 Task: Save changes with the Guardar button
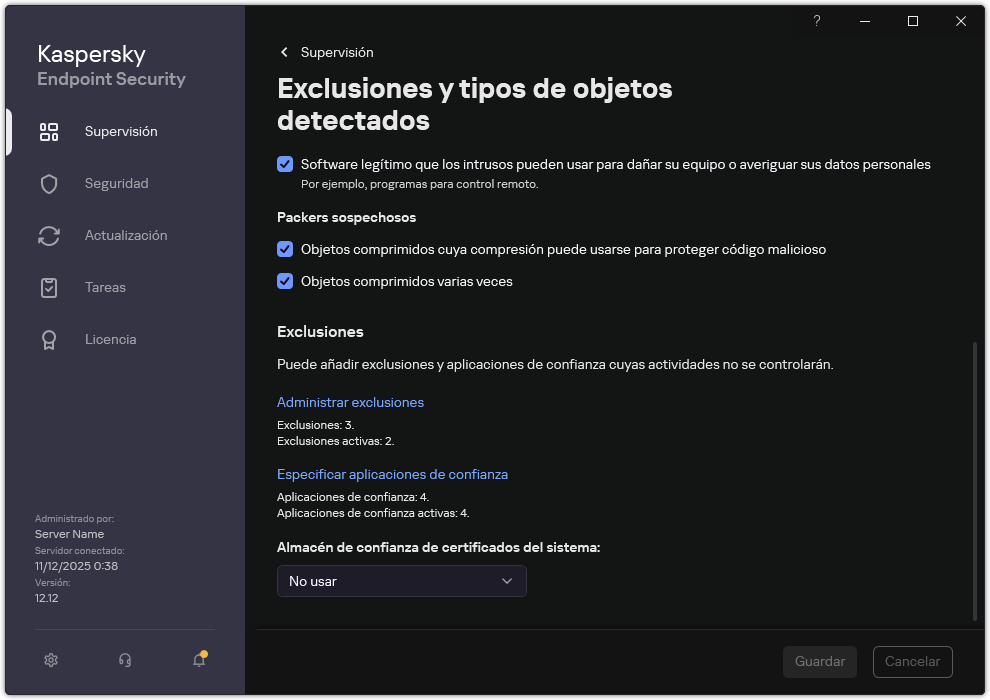coord(819,662)
